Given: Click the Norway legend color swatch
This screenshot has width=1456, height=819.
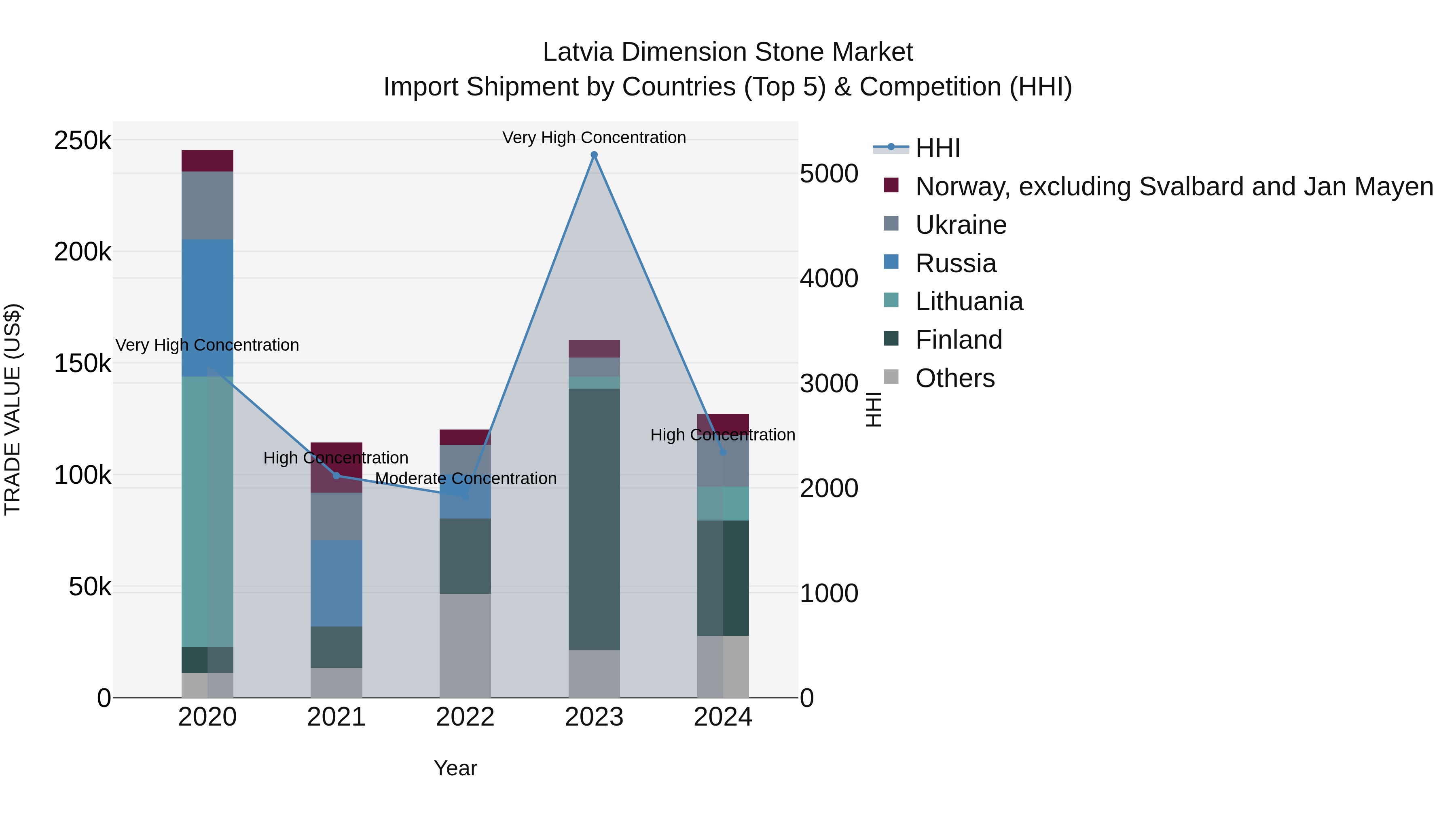Looking at the screenshot, I should (891, 185).
